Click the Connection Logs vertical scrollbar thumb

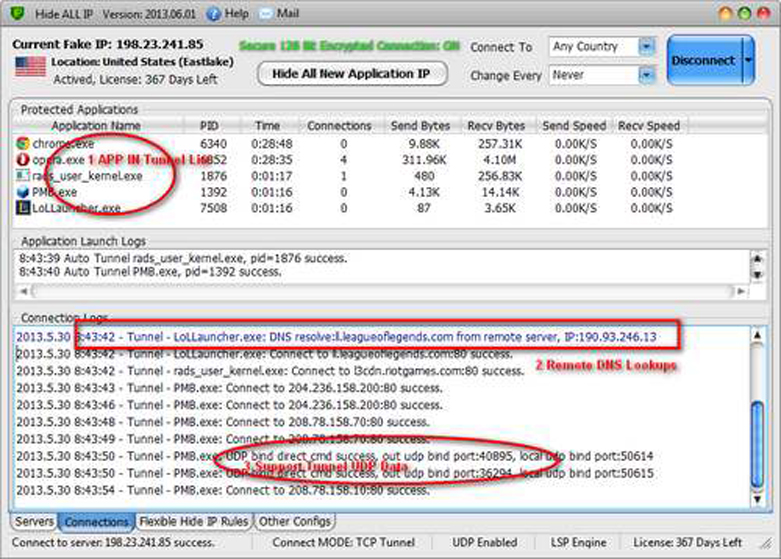(x=758, y=444)
